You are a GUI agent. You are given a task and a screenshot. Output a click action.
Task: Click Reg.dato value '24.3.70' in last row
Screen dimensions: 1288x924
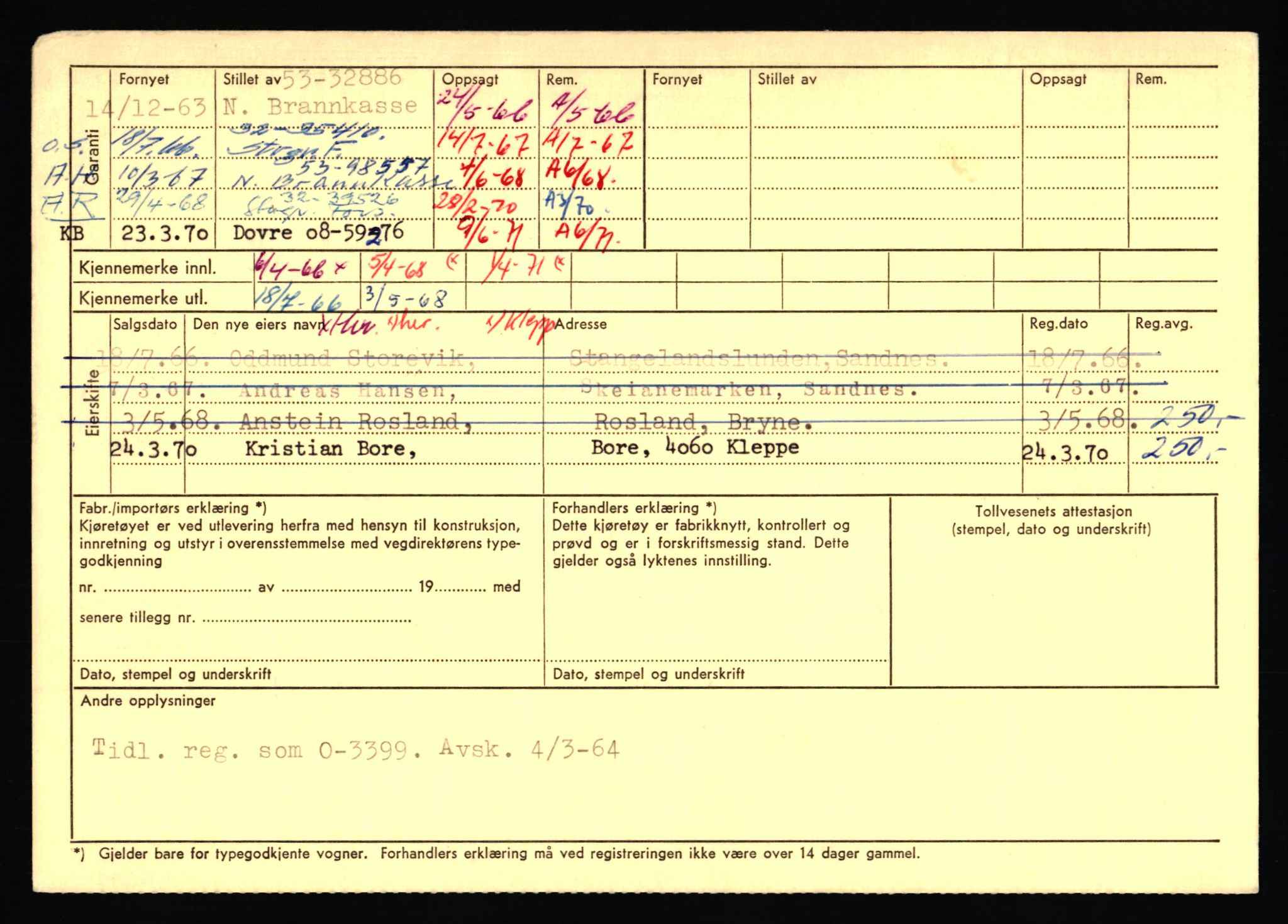coord(1065,453)
